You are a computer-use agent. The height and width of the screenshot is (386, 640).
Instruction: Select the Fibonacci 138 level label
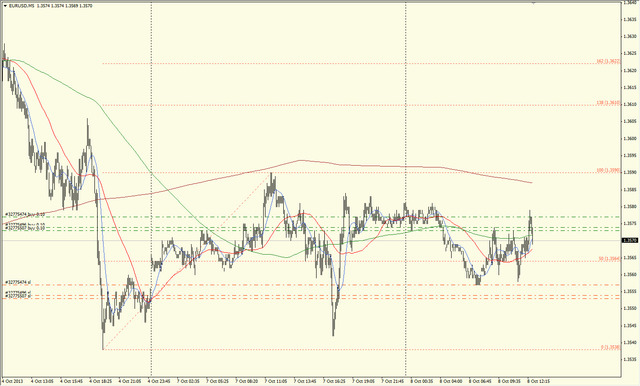tap(608, 102)
